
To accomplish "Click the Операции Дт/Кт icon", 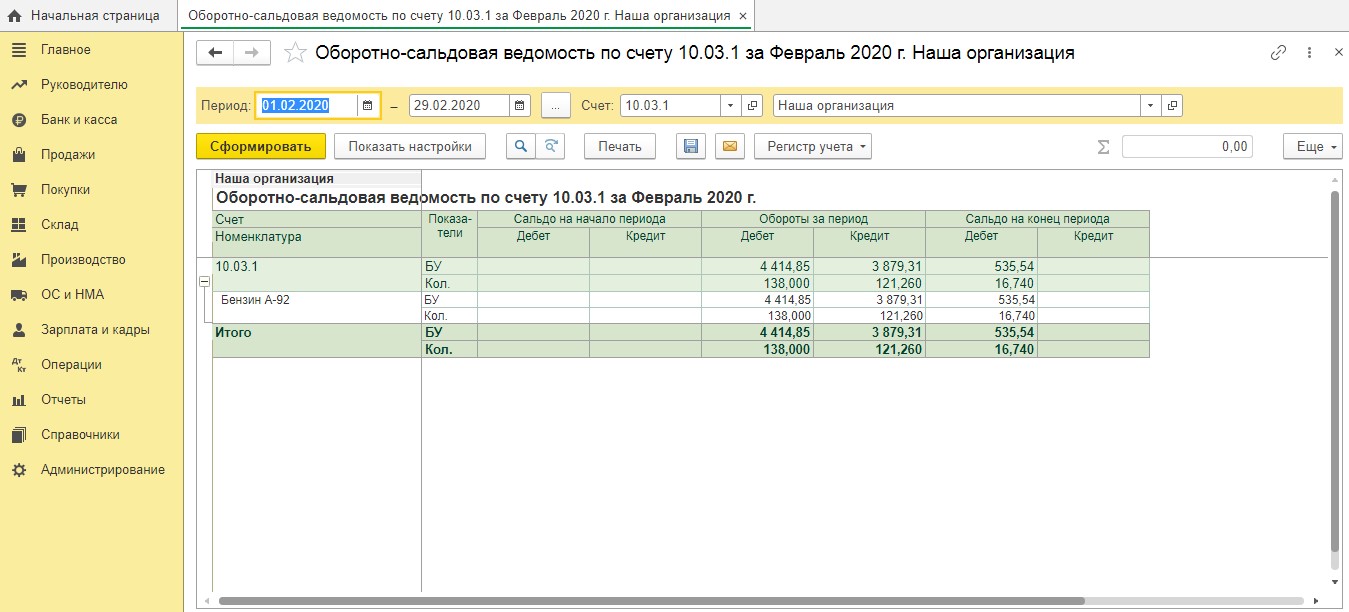I will [x=18, y=365].
